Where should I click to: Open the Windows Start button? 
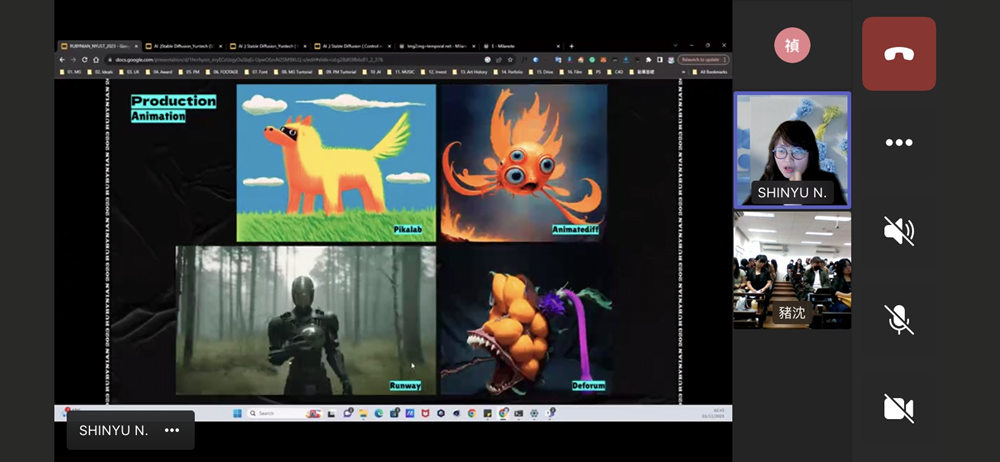tap(236, 413)
